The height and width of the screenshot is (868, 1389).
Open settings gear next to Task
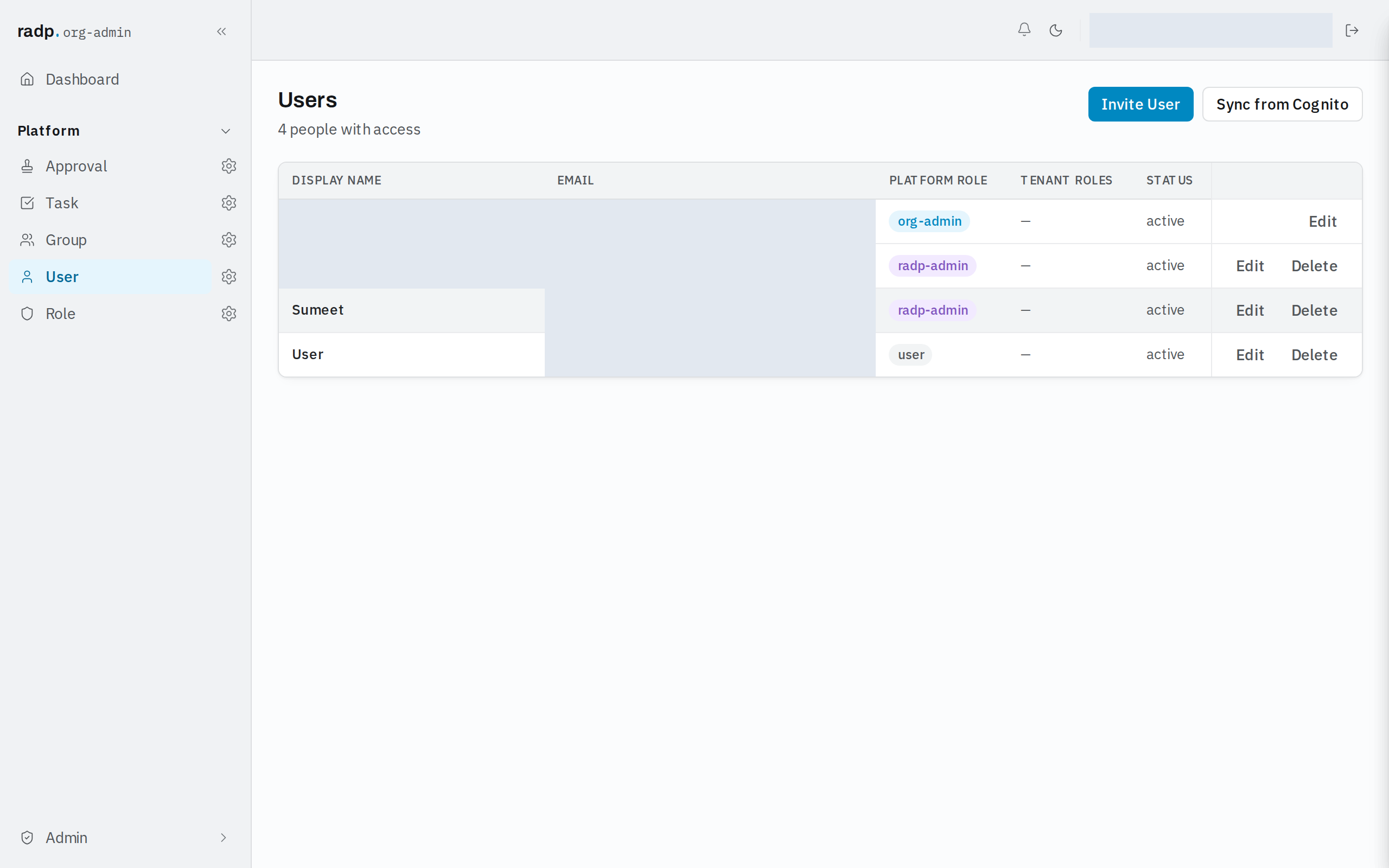point(229,203)
